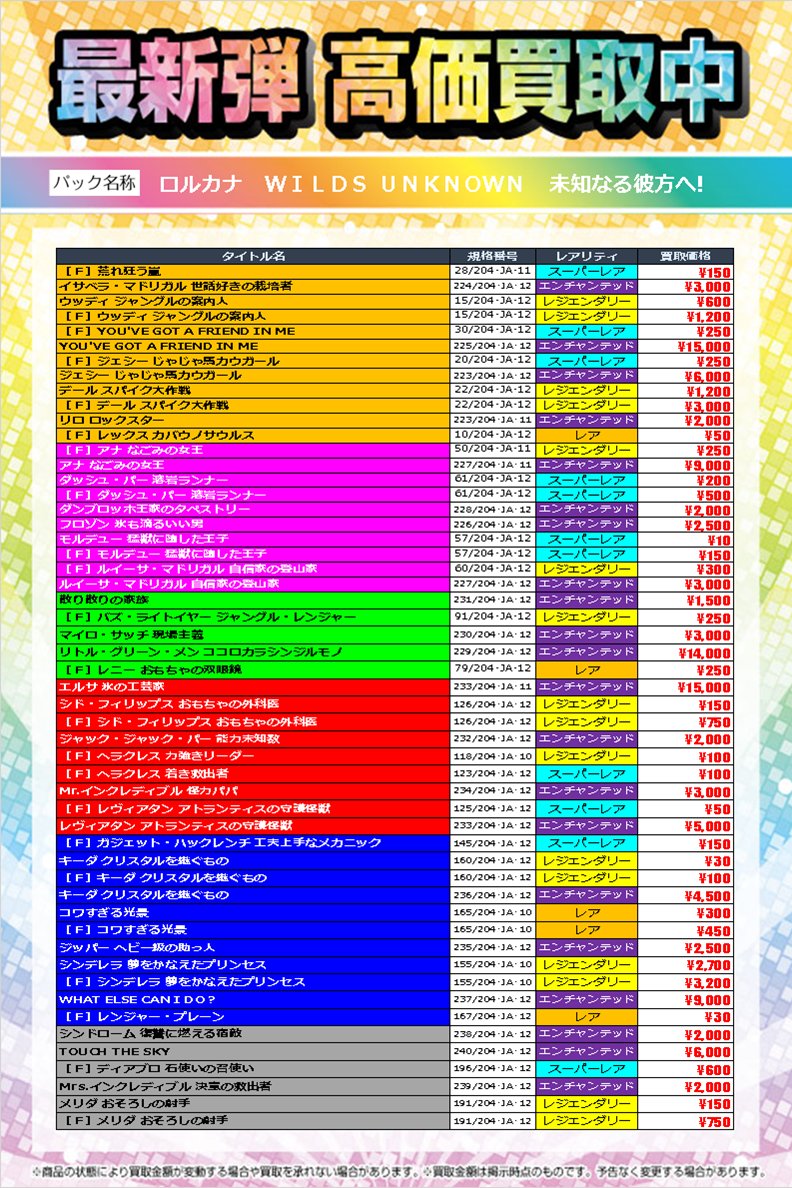The height and width of the screenshot is (1188, 792).
Task: Click Mr.インクレディブル 怪力パパ title
Action: (253, 792)
